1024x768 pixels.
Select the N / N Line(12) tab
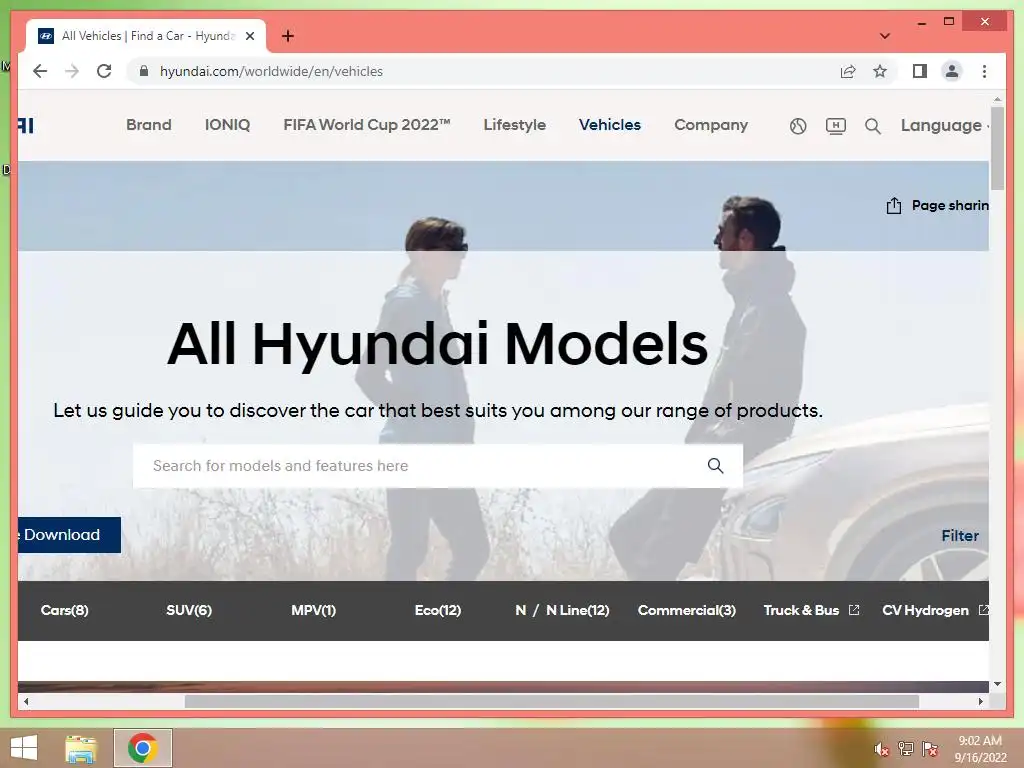coord(562,610)
